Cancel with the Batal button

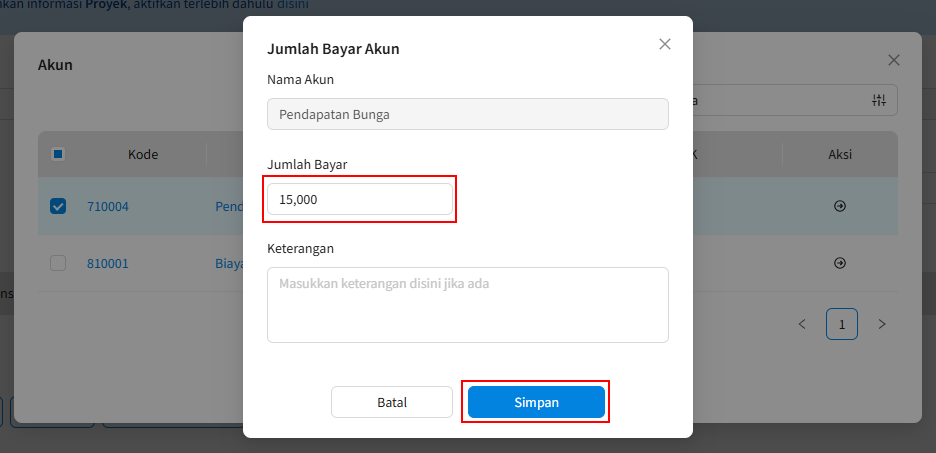(392, 402)
